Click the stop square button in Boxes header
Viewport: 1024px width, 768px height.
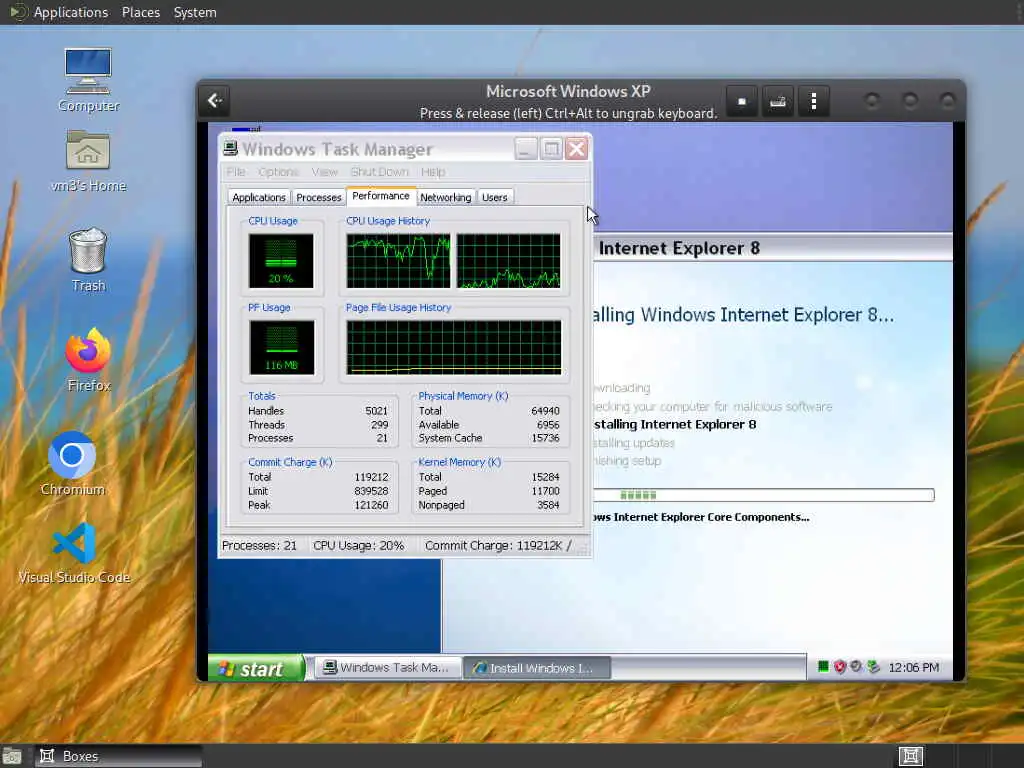tap(742, 101)
